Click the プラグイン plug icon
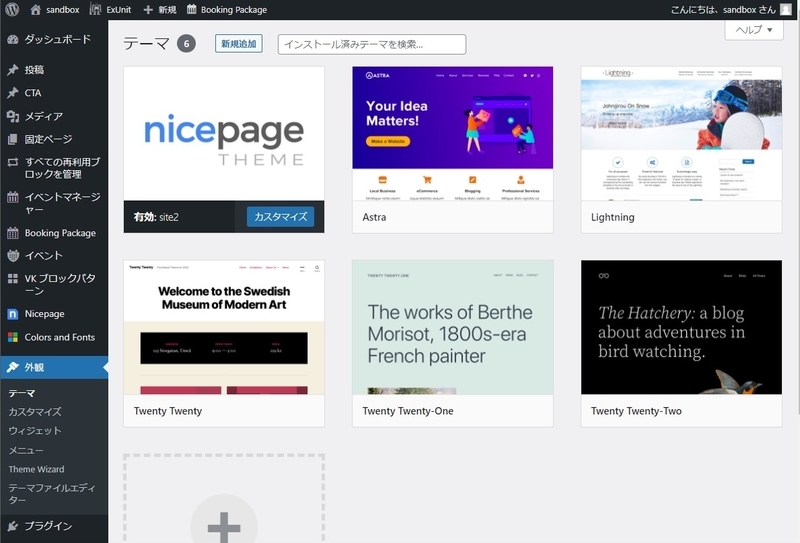 click(13, 526)
